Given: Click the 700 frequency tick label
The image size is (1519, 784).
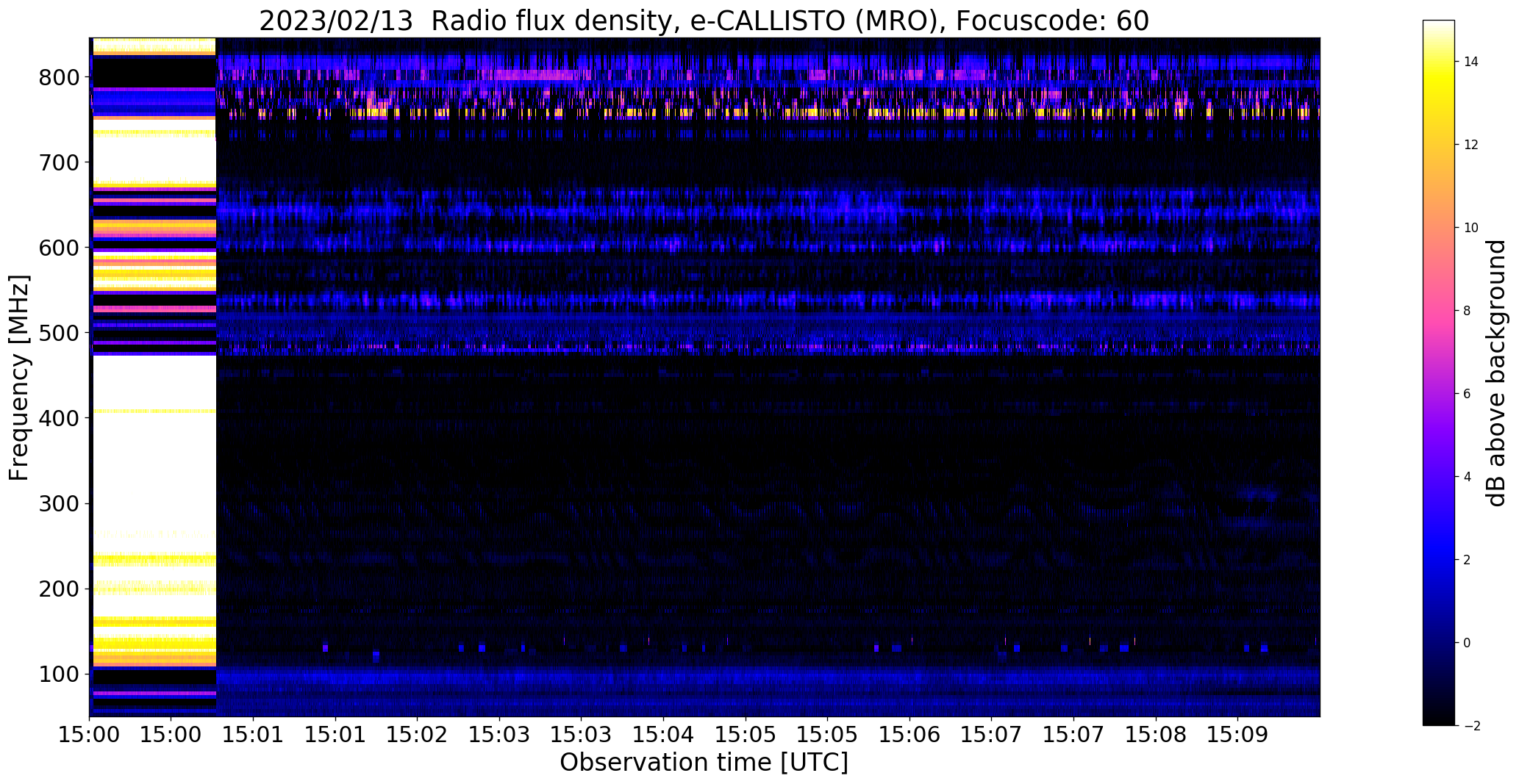Looking at the screenshot, I should [x=60, y=162].
